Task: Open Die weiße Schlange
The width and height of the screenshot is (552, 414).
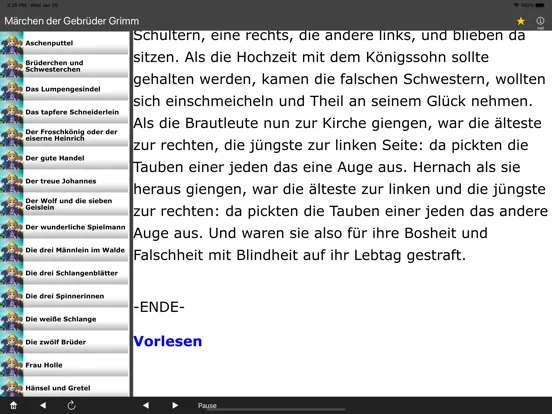Action: point(65,319)
